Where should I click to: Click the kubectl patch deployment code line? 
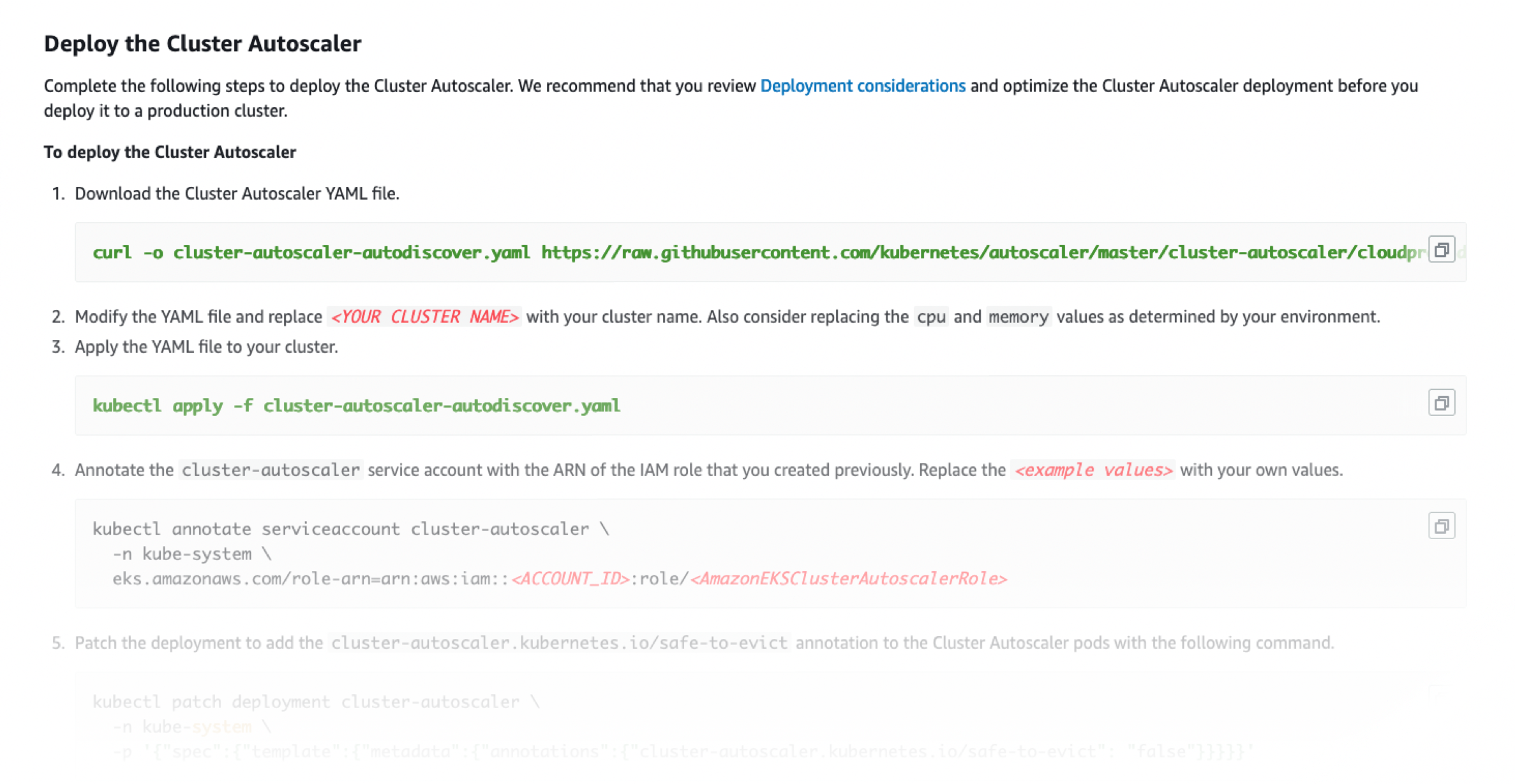tap(316, 702)
